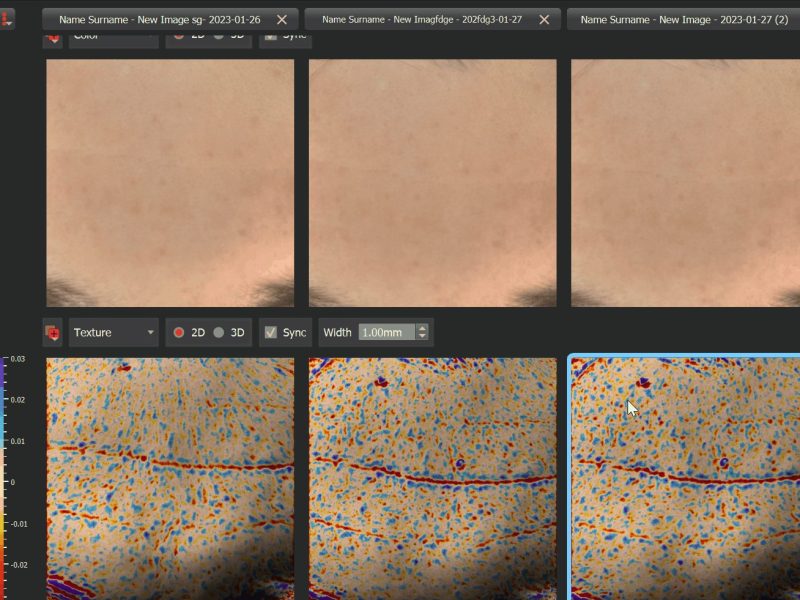
Task: Select the middle texture map image
Action: [432, 478]
